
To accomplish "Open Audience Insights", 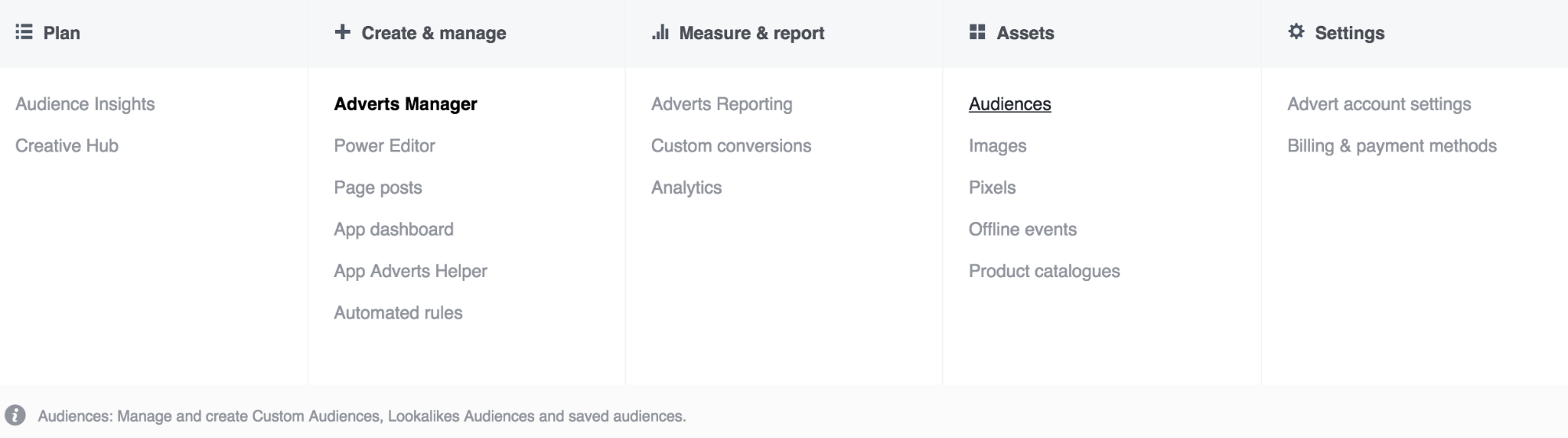I will (85, 104).
